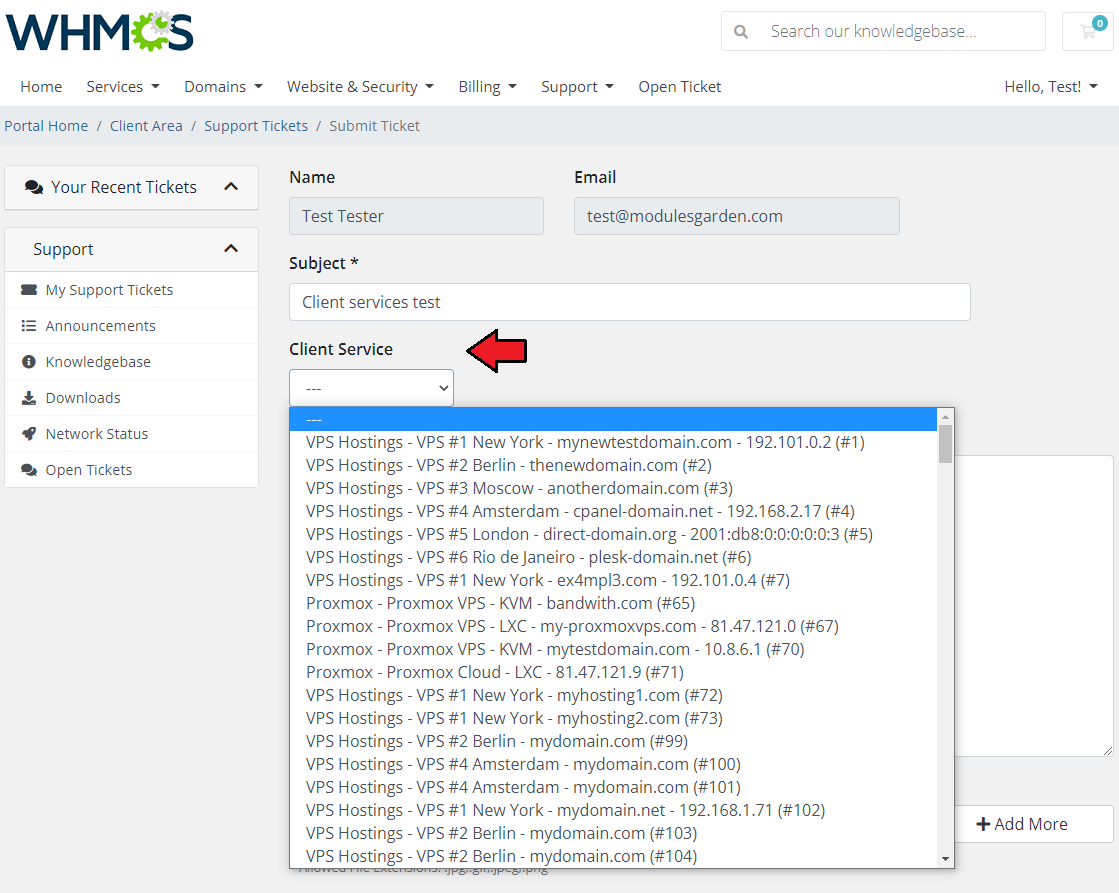Click the search magnifier icon
This screenshot has height=893, width=1119.
pyautogui.click(x=741, y=31)
